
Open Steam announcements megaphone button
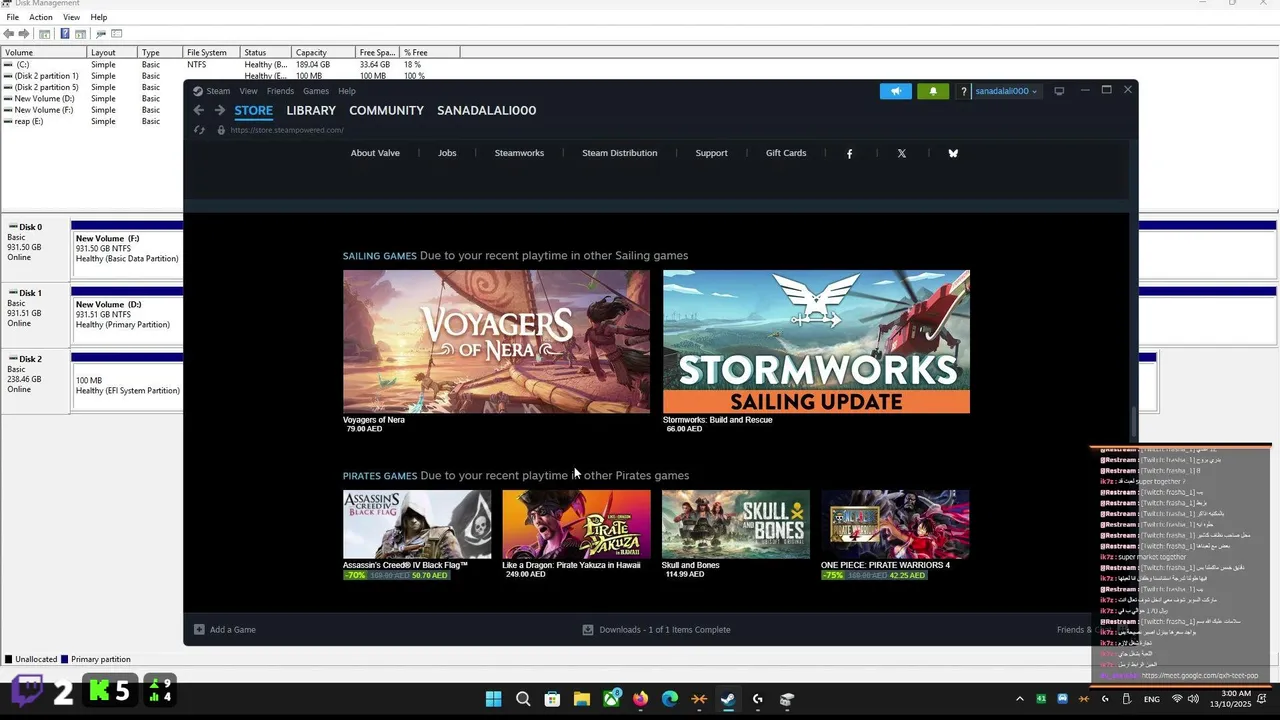[x=896, y=91]
